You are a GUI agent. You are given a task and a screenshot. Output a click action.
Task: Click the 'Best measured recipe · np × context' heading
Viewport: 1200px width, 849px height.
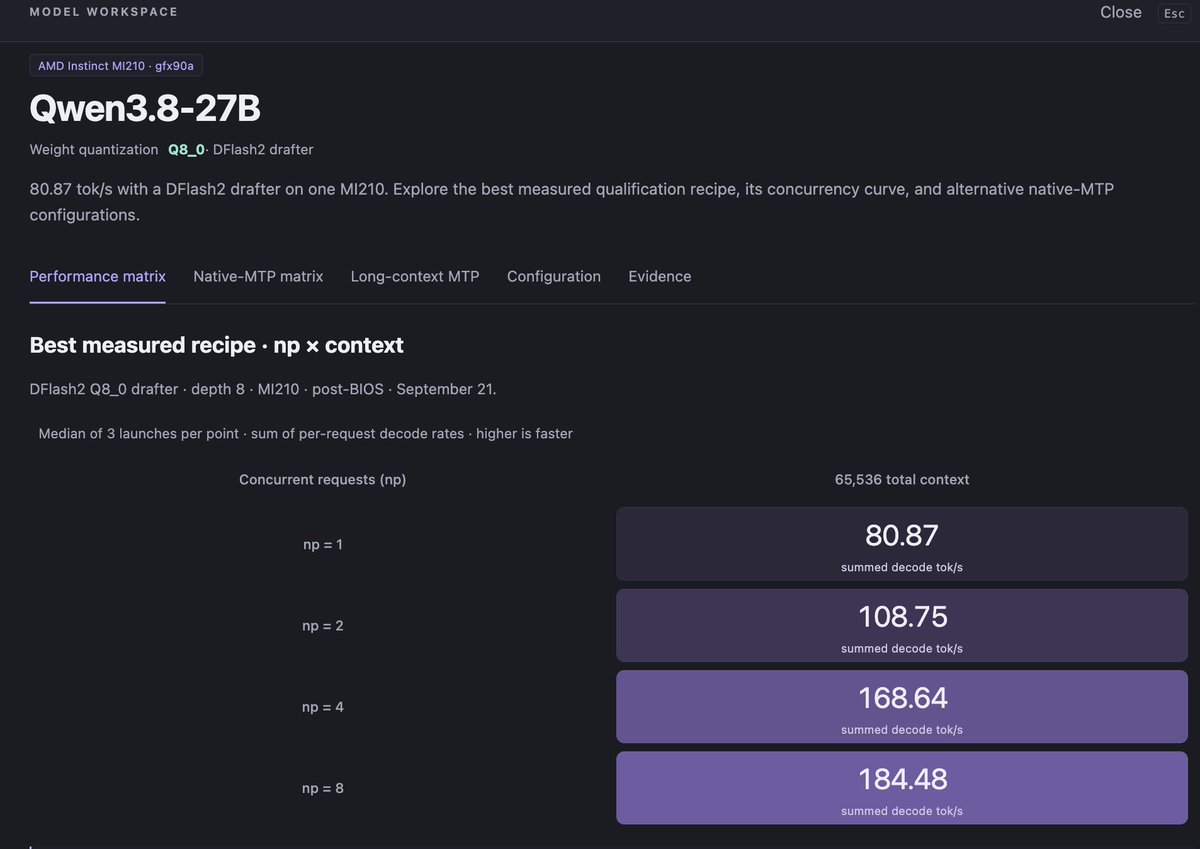[x=217, y=345]
